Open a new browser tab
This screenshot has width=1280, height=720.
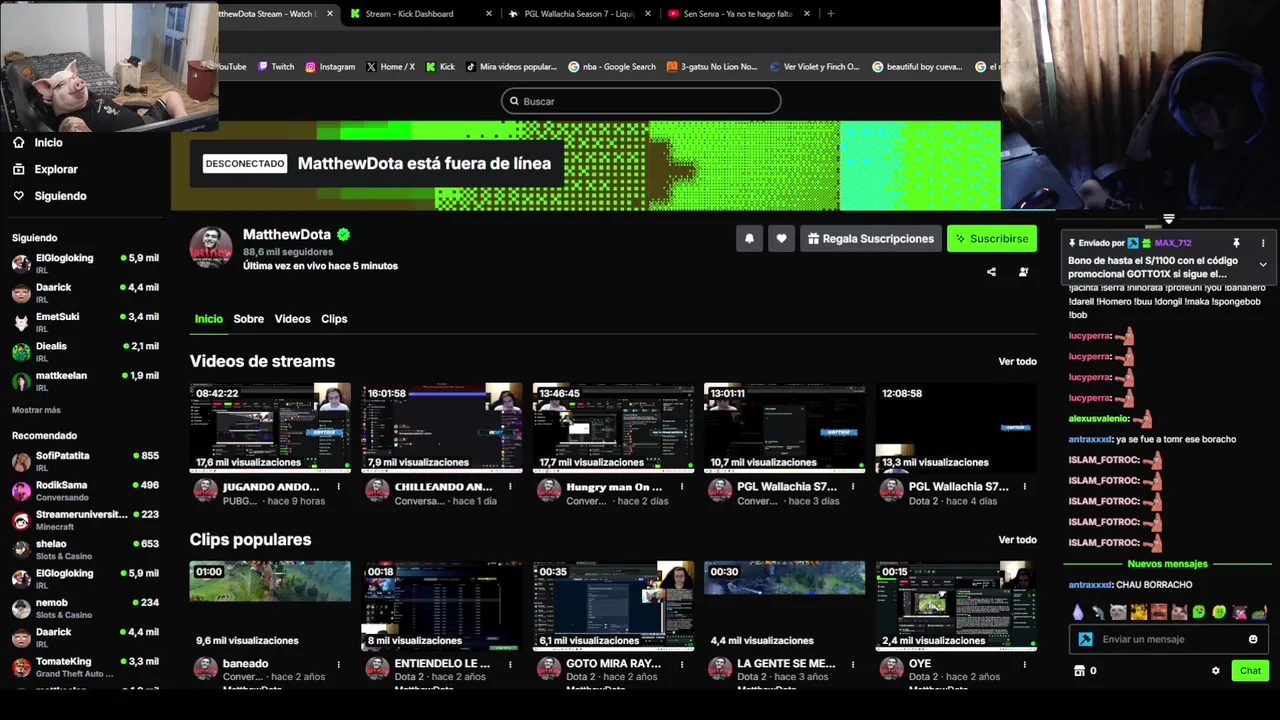[x=830, y=14]
